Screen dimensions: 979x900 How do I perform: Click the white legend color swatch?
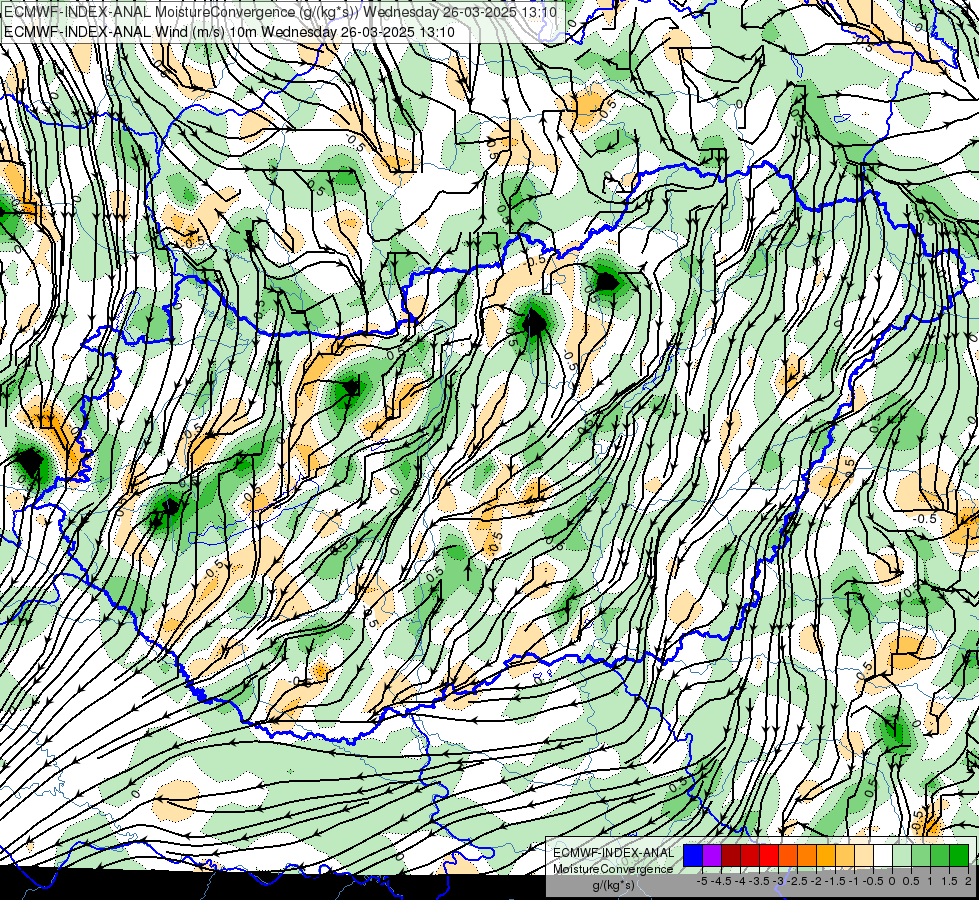[x=883, y=856]
